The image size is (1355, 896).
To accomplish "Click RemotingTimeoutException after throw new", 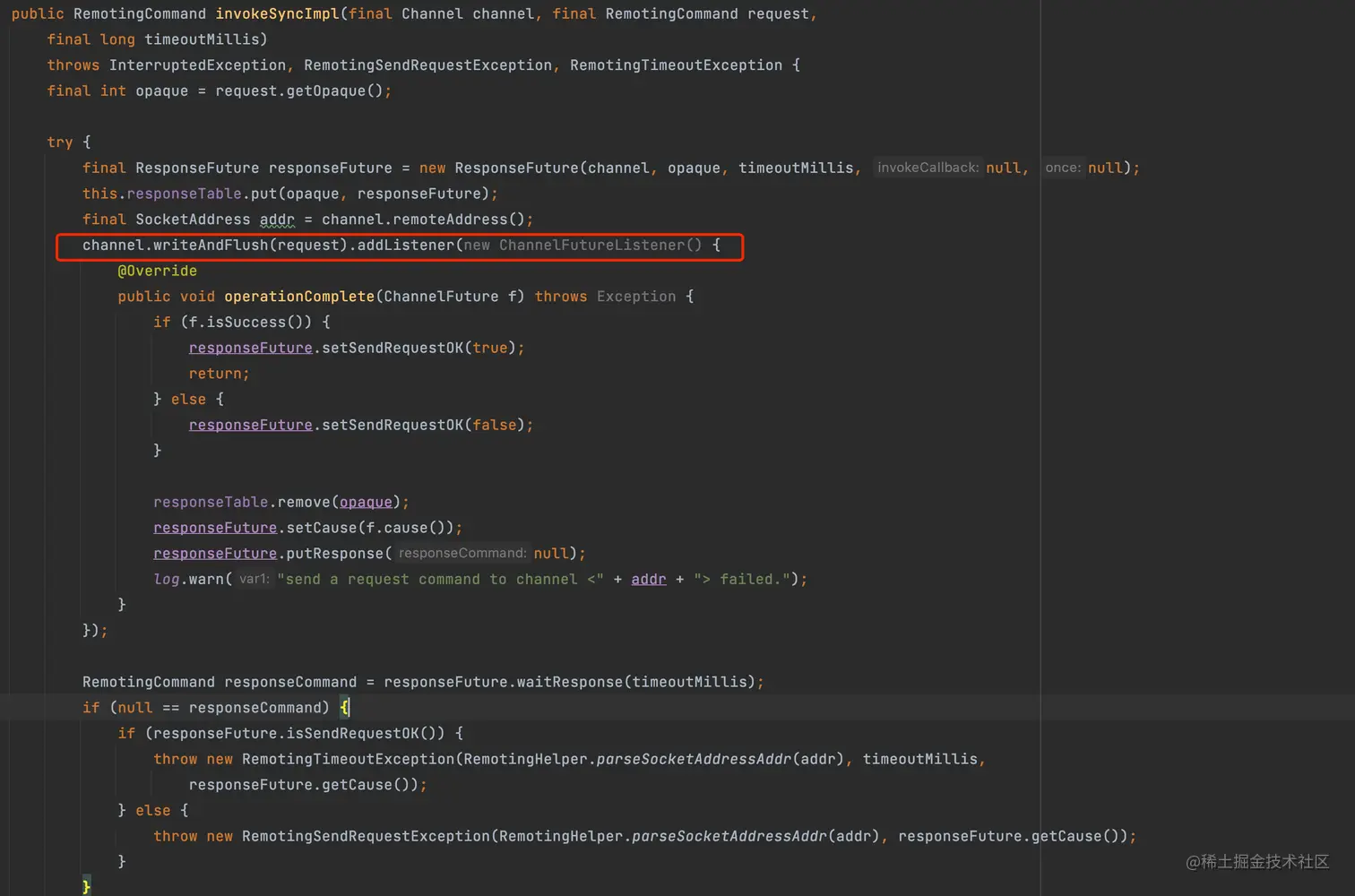I will point(349,759).
